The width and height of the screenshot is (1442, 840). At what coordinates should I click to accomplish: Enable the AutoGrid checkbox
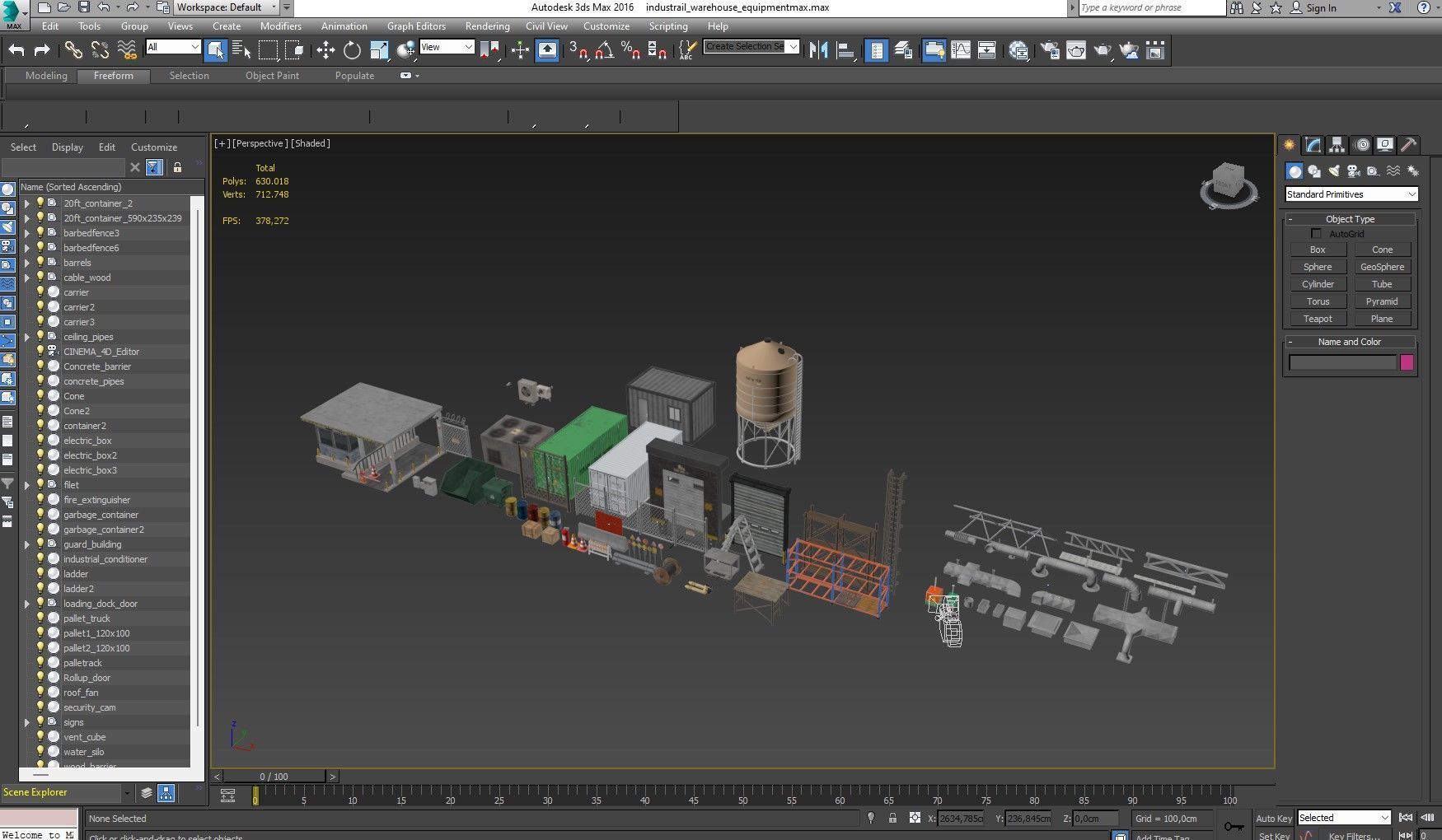1316,234
